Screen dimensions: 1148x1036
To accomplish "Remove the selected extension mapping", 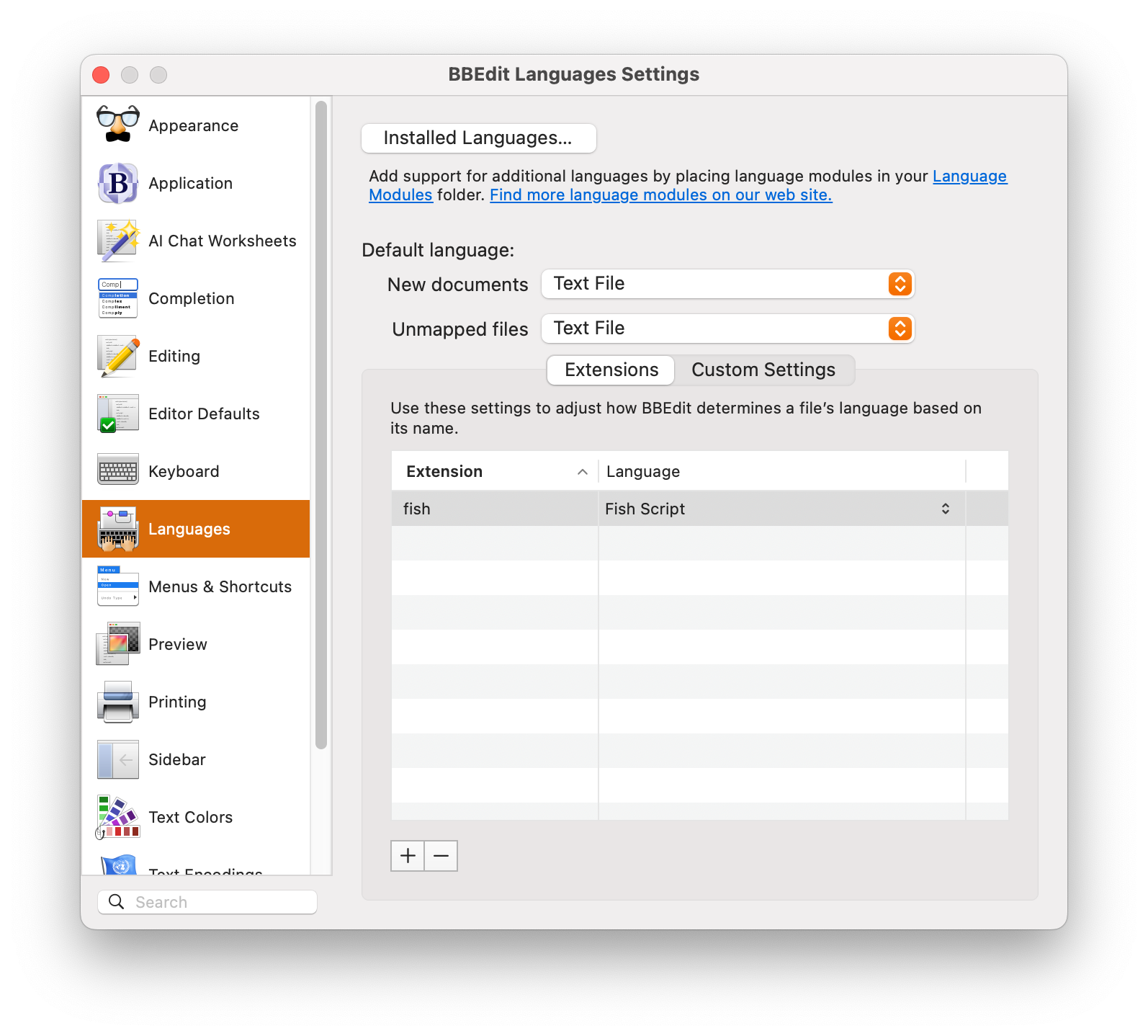I will pos(441,856).
